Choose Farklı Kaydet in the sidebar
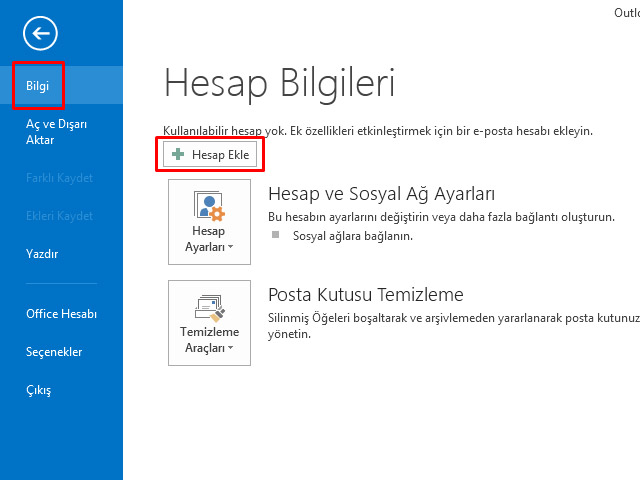 (x=59, y=178)
